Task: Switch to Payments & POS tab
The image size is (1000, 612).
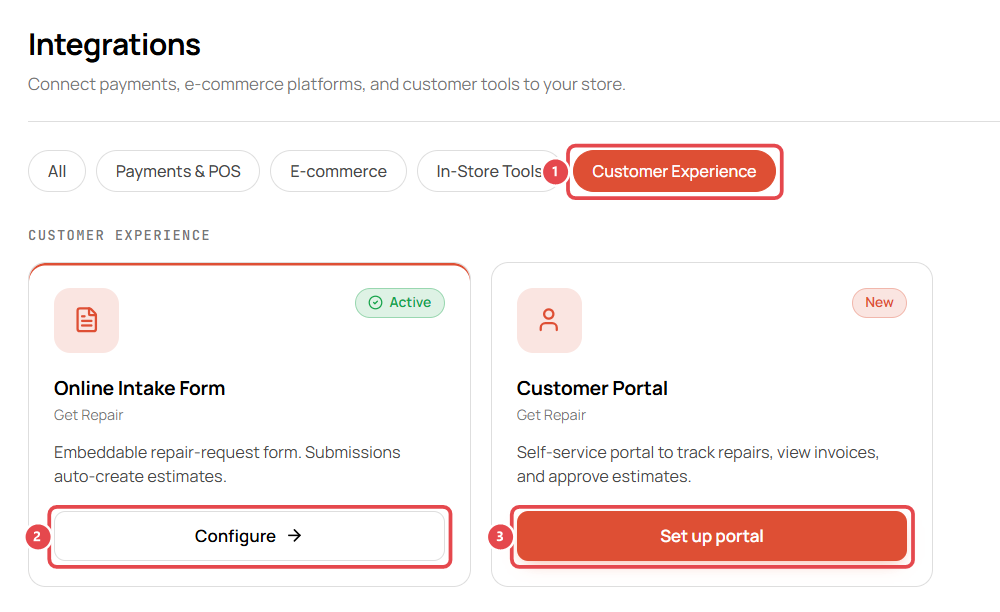Action: tap(178, 171)
